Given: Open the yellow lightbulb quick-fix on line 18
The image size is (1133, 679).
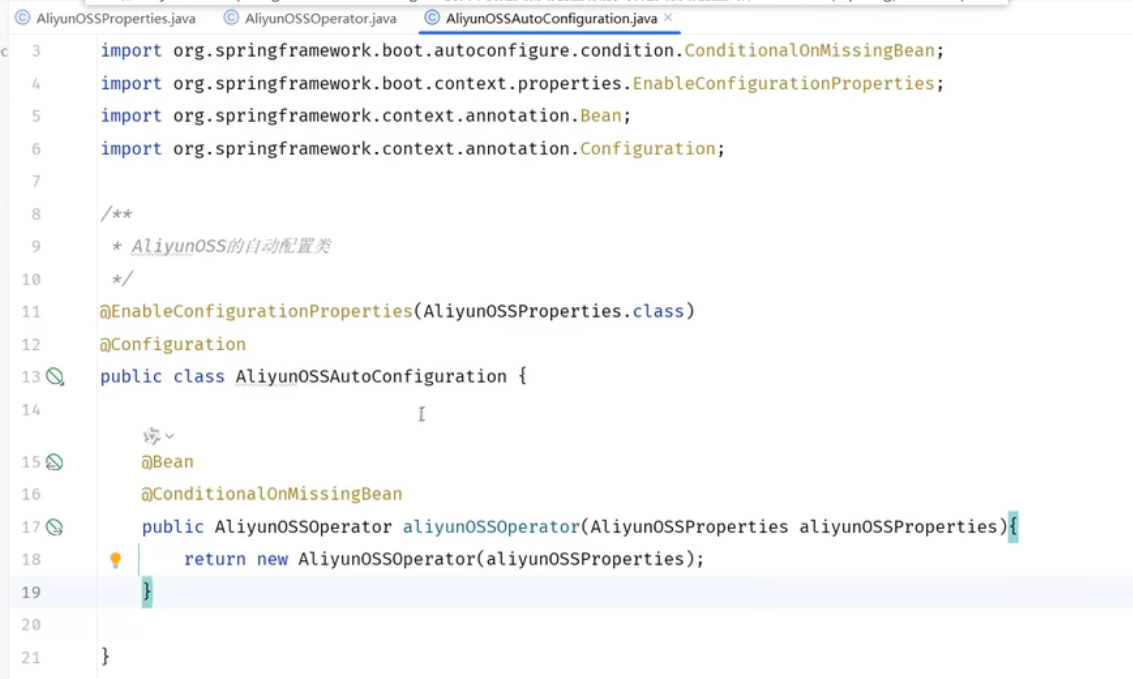Looking at the screenshot, I should pos(115,560).
